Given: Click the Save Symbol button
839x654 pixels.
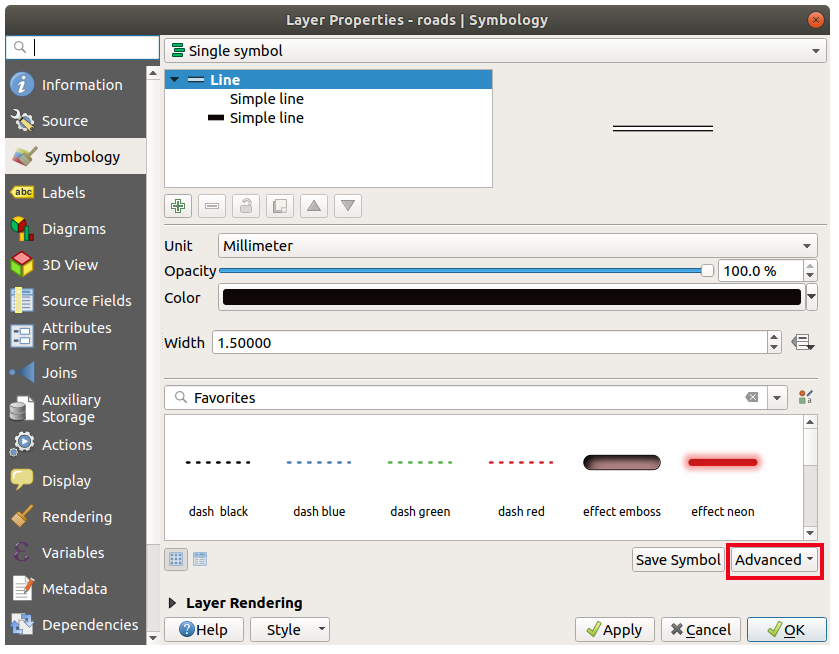Looking at the screenshot, I should (678, 560).
